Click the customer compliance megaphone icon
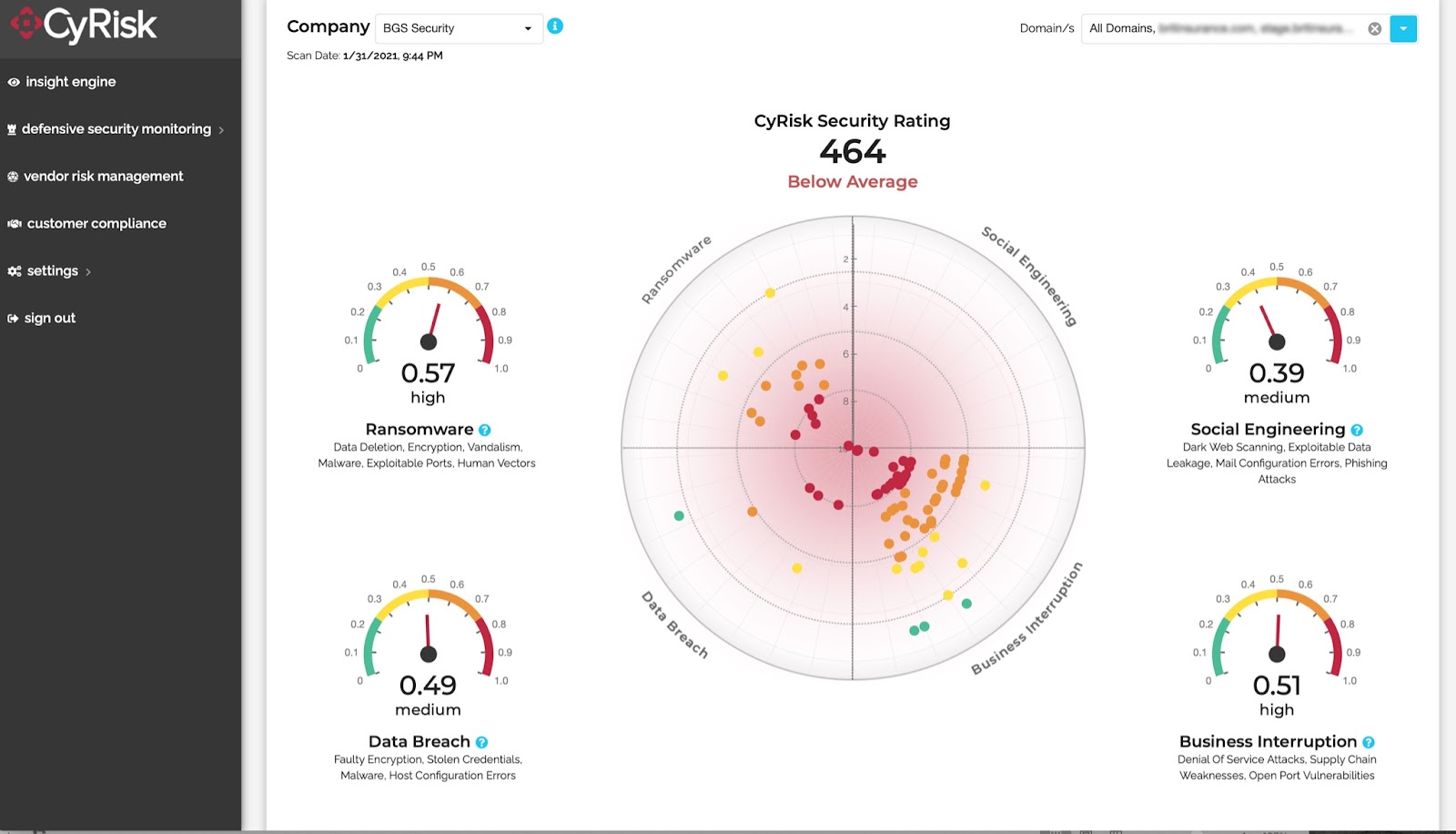 pos(13,222)
